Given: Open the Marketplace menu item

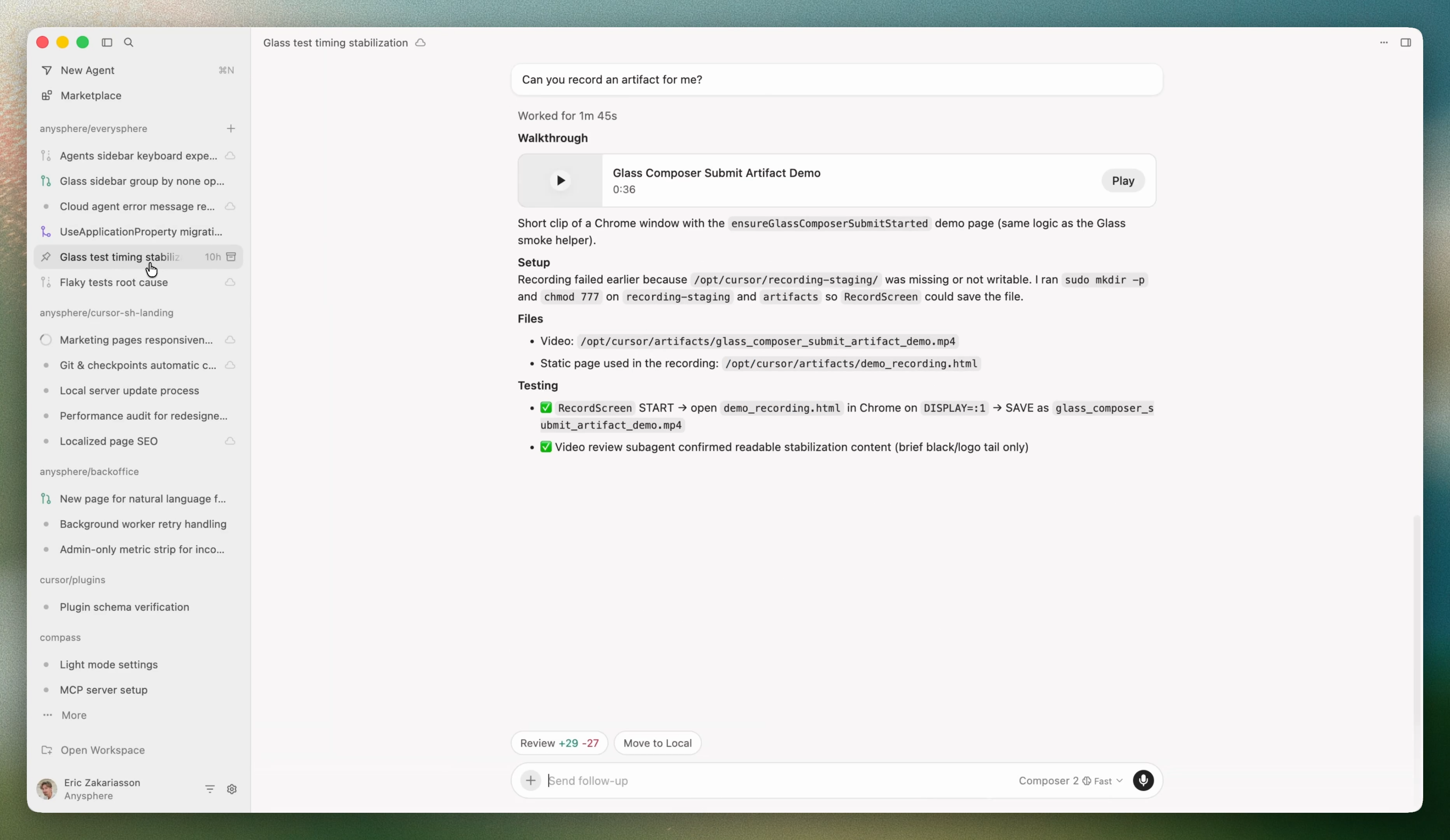Looking at the screenshot, I should pyautogui.click(x=91, y=96).
